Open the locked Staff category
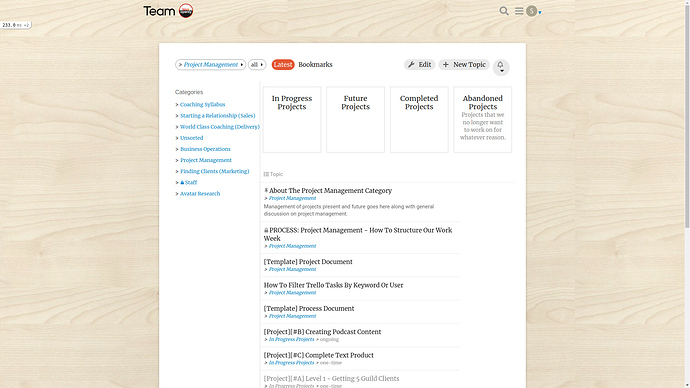Screen dimensions: 690x388 coord(189,183)
